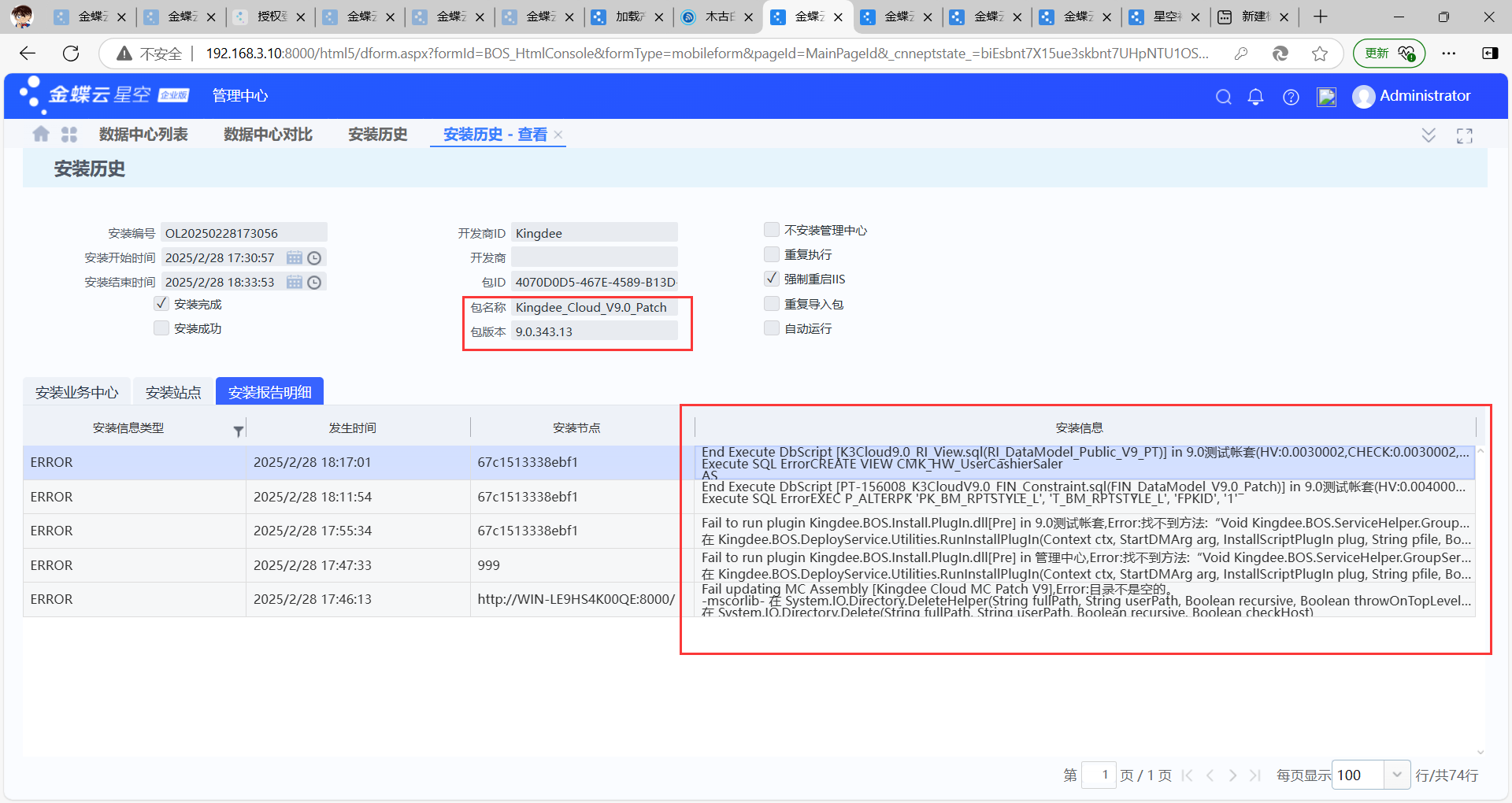This screenshot has height=803, width=1512.
Task: Click 管理中心 in the header
Action: click(240, 95)
